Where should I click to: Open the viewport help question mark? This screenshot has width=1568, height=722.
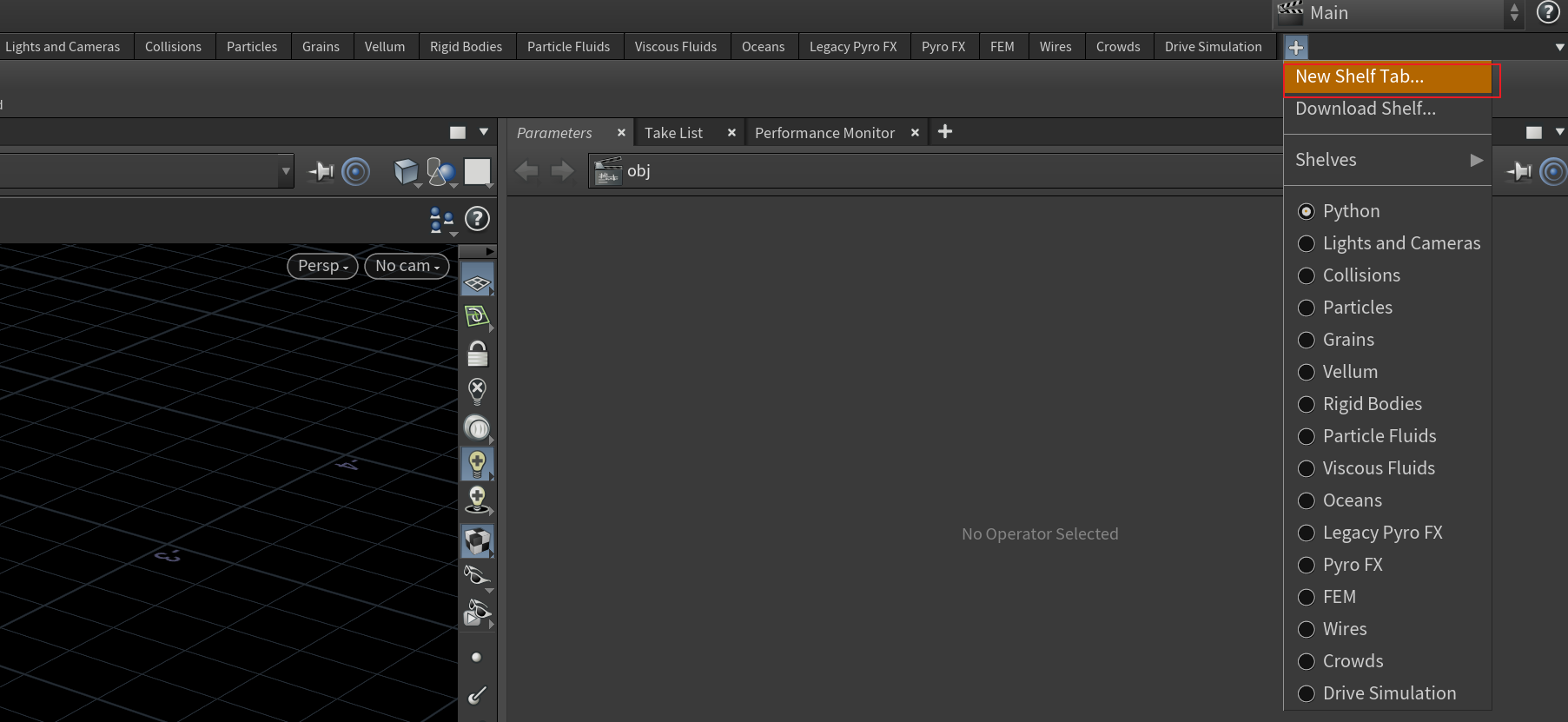[477, 219]
